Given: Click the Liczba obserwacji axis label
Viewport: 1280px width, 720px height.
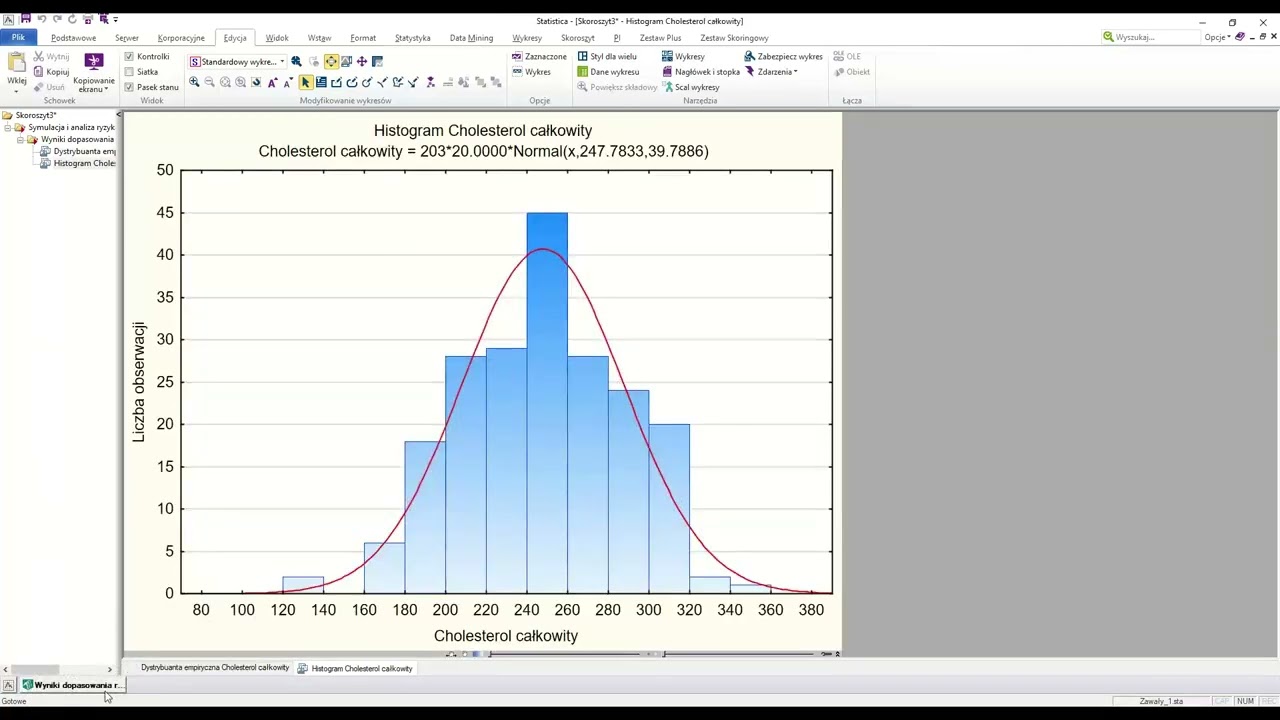Looking at the screenshot, I should (x=139, y=382).
